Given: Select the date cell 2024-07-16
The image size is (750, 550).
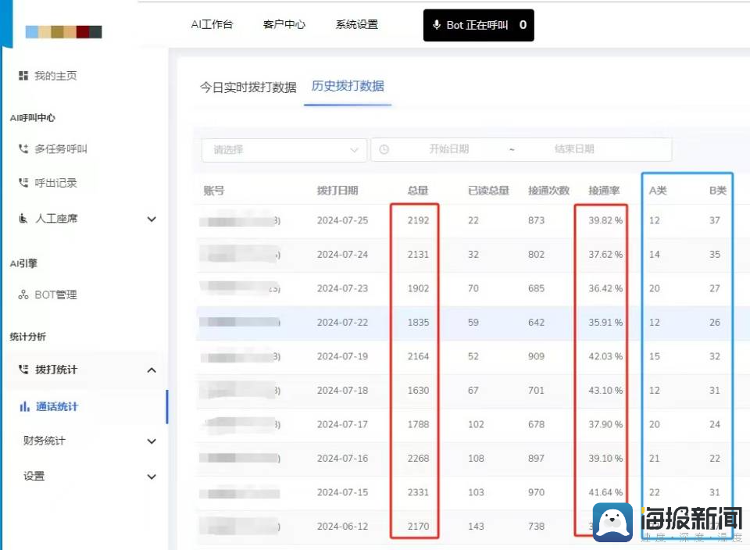Looking at the screenshot, I should (x=342, y=458).
